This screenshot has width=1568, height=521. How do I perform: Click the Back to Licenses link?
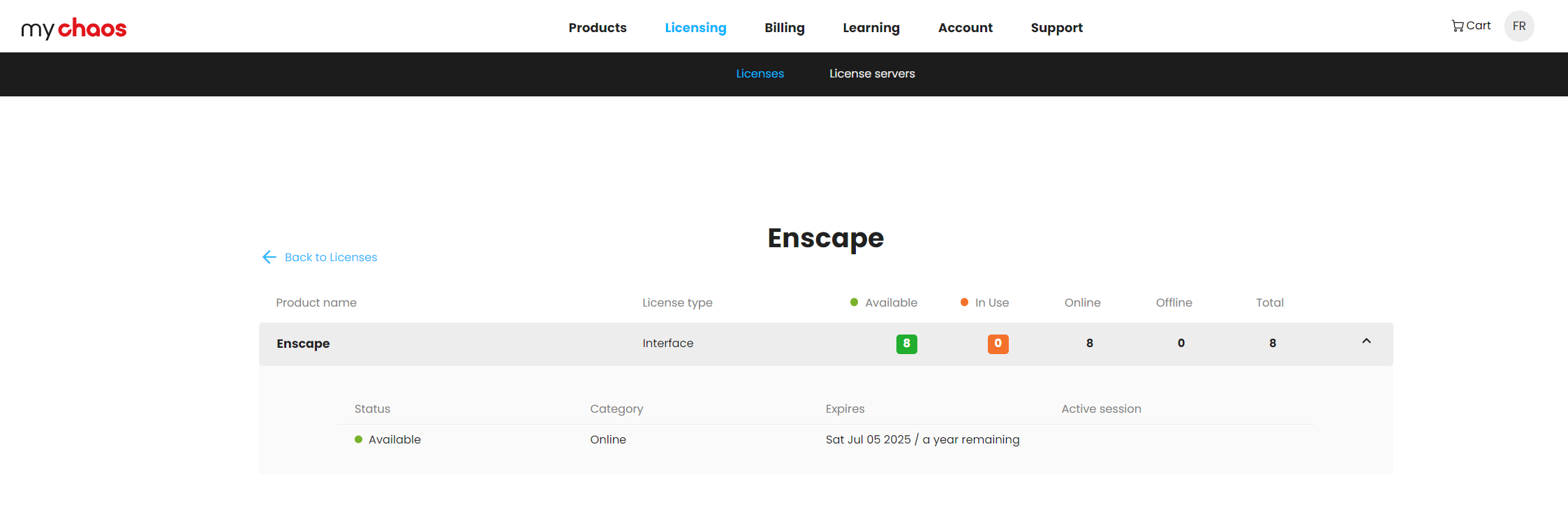tap(331, 257)
